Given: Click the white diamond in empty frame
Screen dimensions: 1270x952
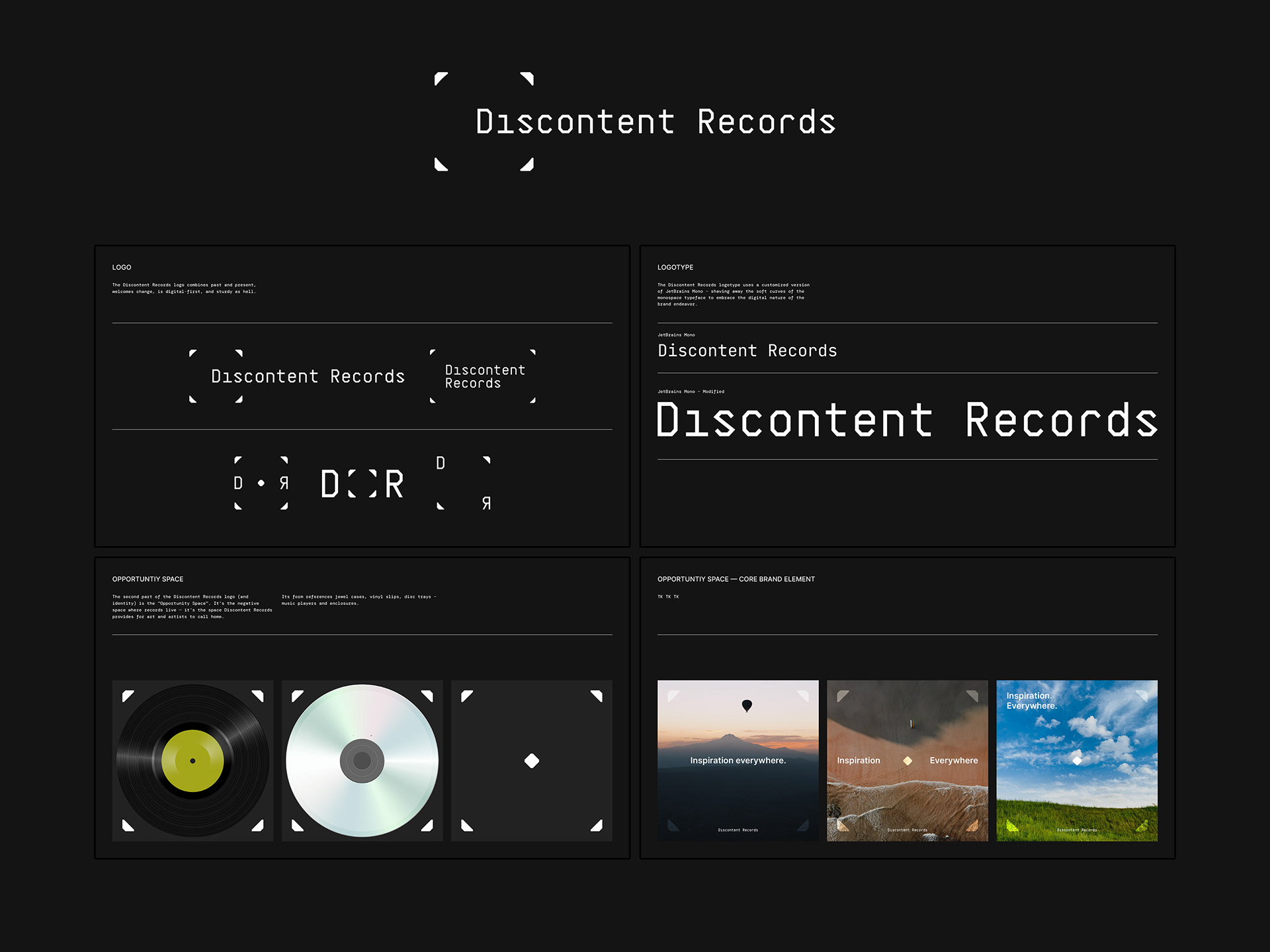Looking at the screenshot, I should point(531,761).
